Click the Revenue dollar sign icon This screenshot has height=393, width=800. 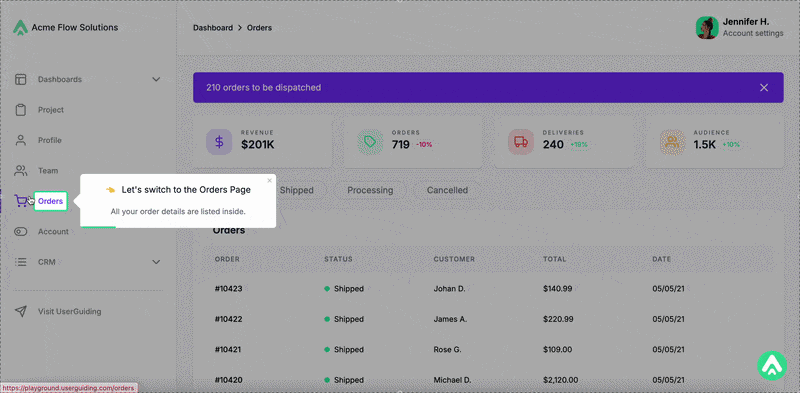(x=219, y=142)
